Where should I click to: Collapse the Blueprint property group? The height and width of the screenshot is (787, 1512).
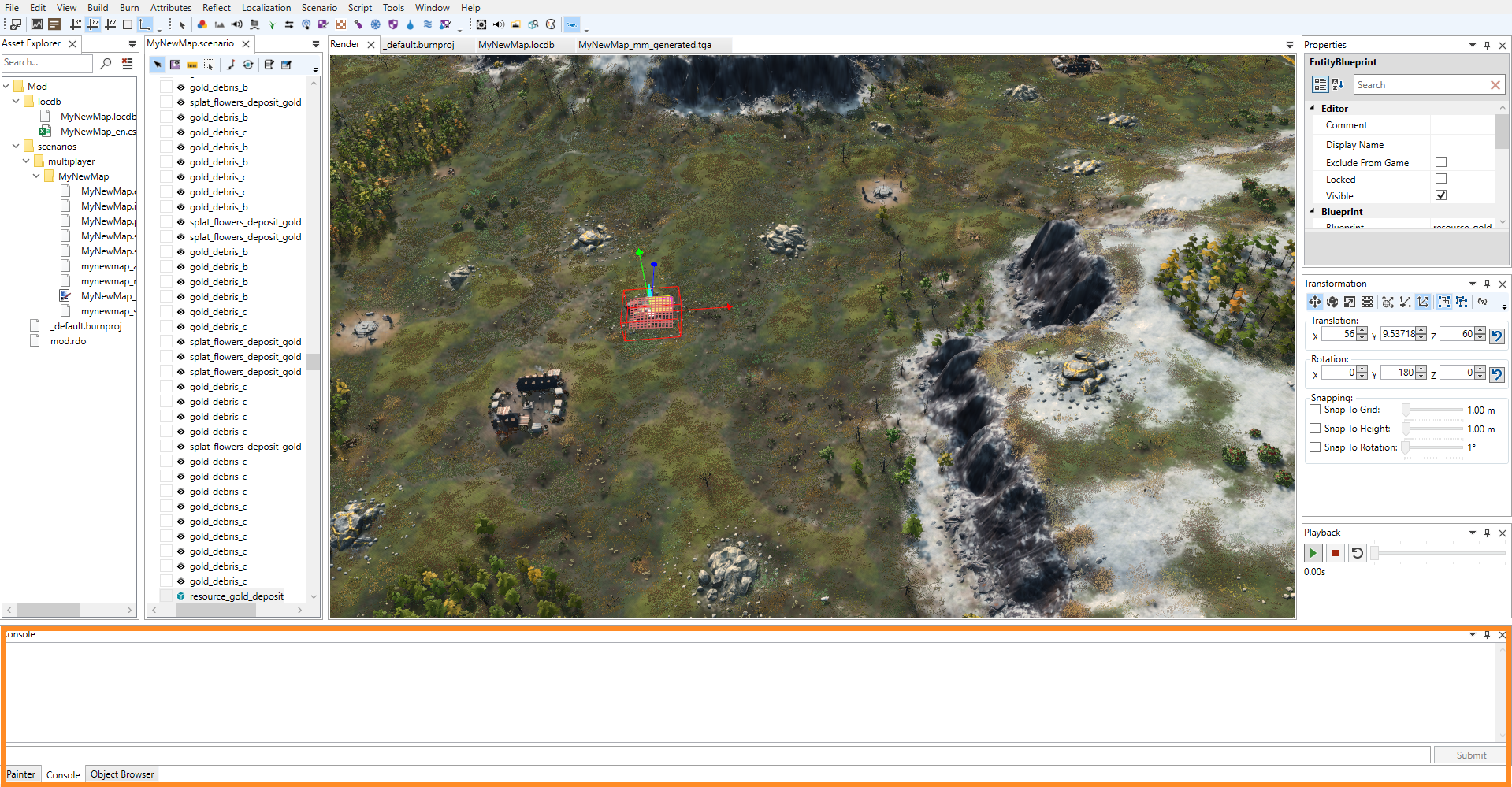[x=1313, y=211]
